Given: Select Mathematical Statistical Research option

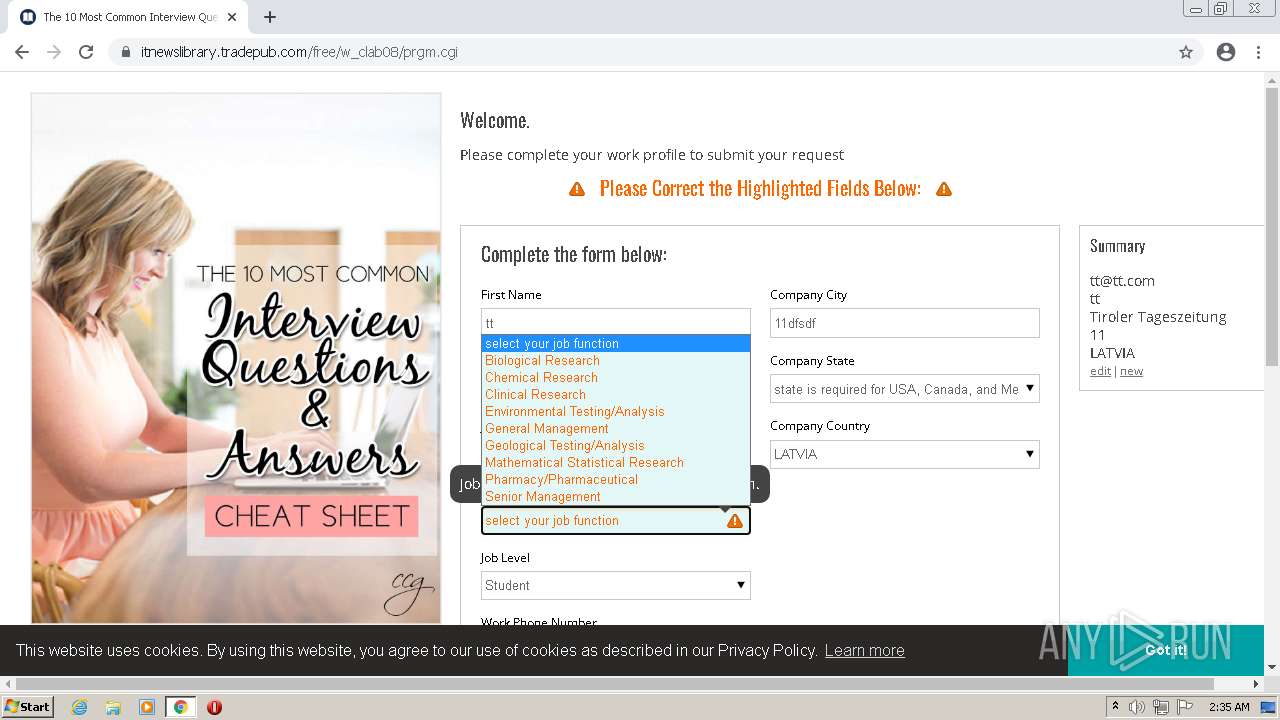Looking at the screenshot, I should 615,463.
